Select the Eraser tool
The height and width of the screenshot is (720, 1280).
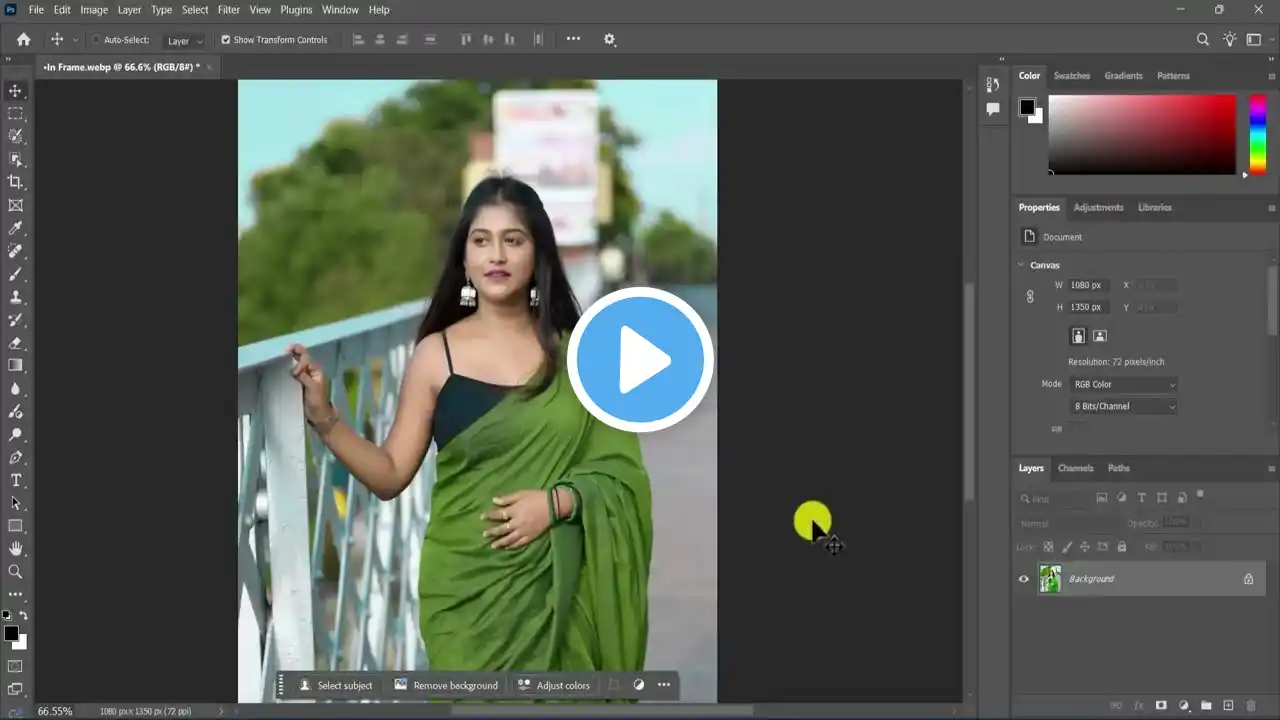tap(15, 343)
